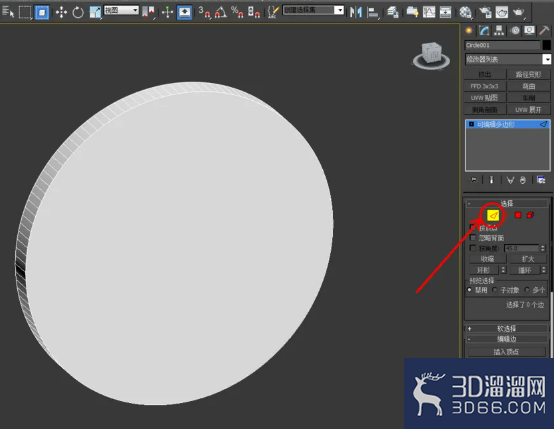Switch to the Utilities hammer tab

[544, 31]
